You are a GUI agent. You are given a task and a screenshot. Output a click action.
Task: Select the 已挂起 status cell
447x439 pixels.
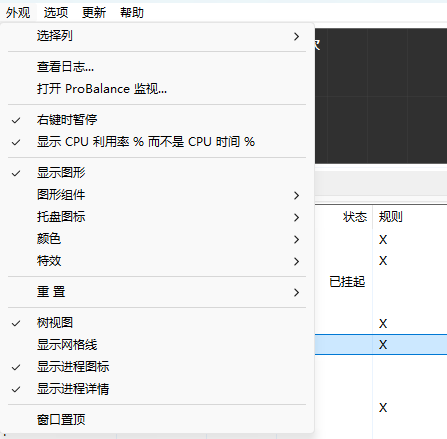point(347,282)
